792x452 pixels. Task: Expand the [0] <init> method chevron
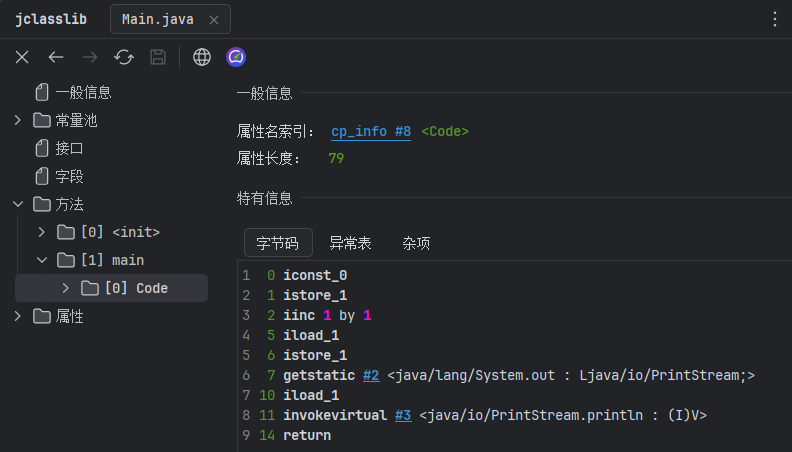pyautogui.click(x=41, y=232)
